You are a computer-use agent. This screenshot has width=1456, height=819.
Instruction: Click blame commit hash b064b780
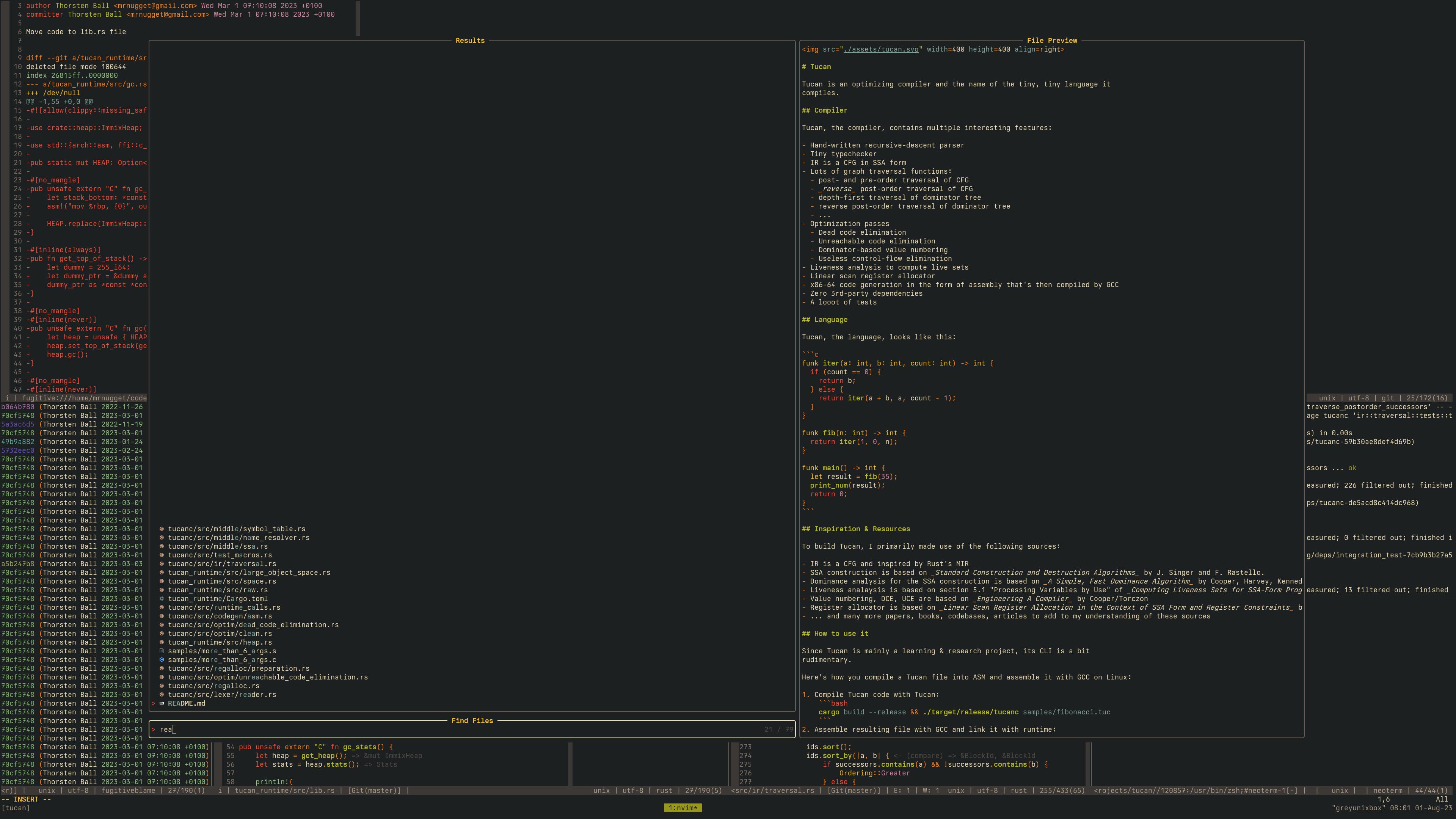tap(17, 407)
